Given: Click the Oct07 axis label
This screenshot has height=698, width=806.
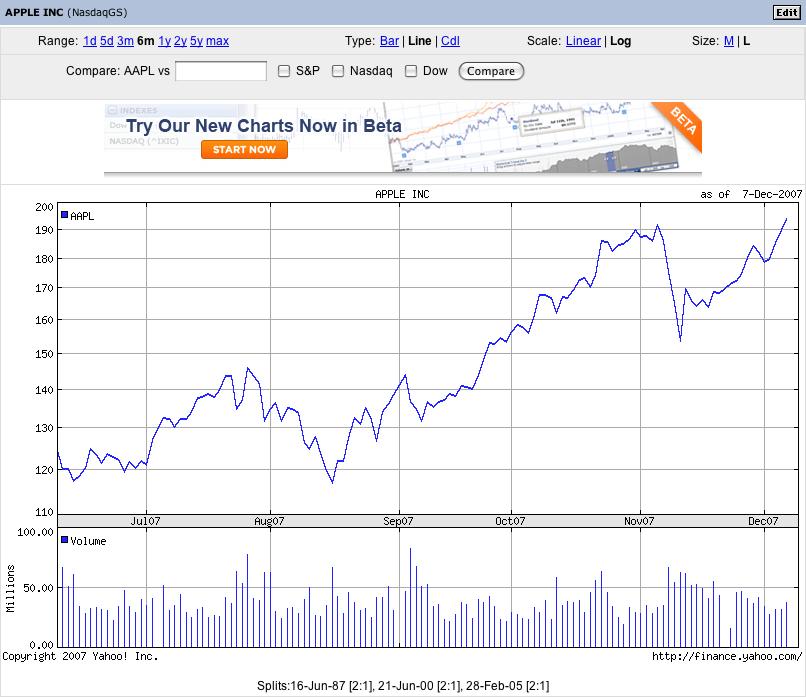Looking at the screenshot, I should pos(510,521).
